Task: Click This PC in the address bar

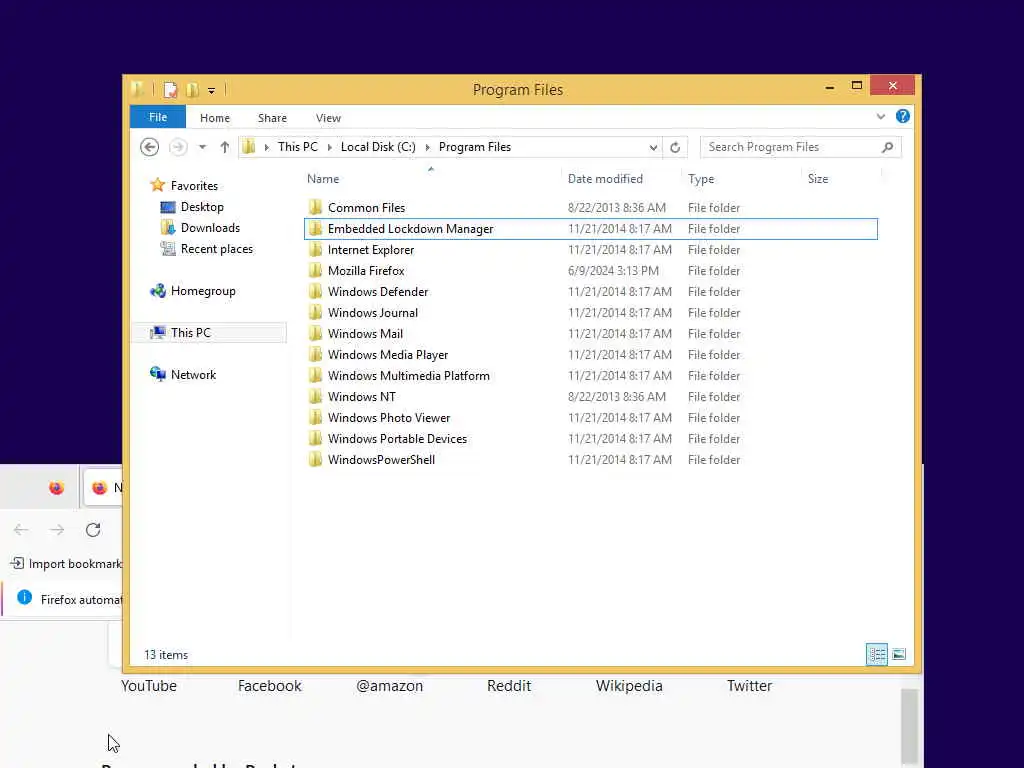Action: [298, 147]
